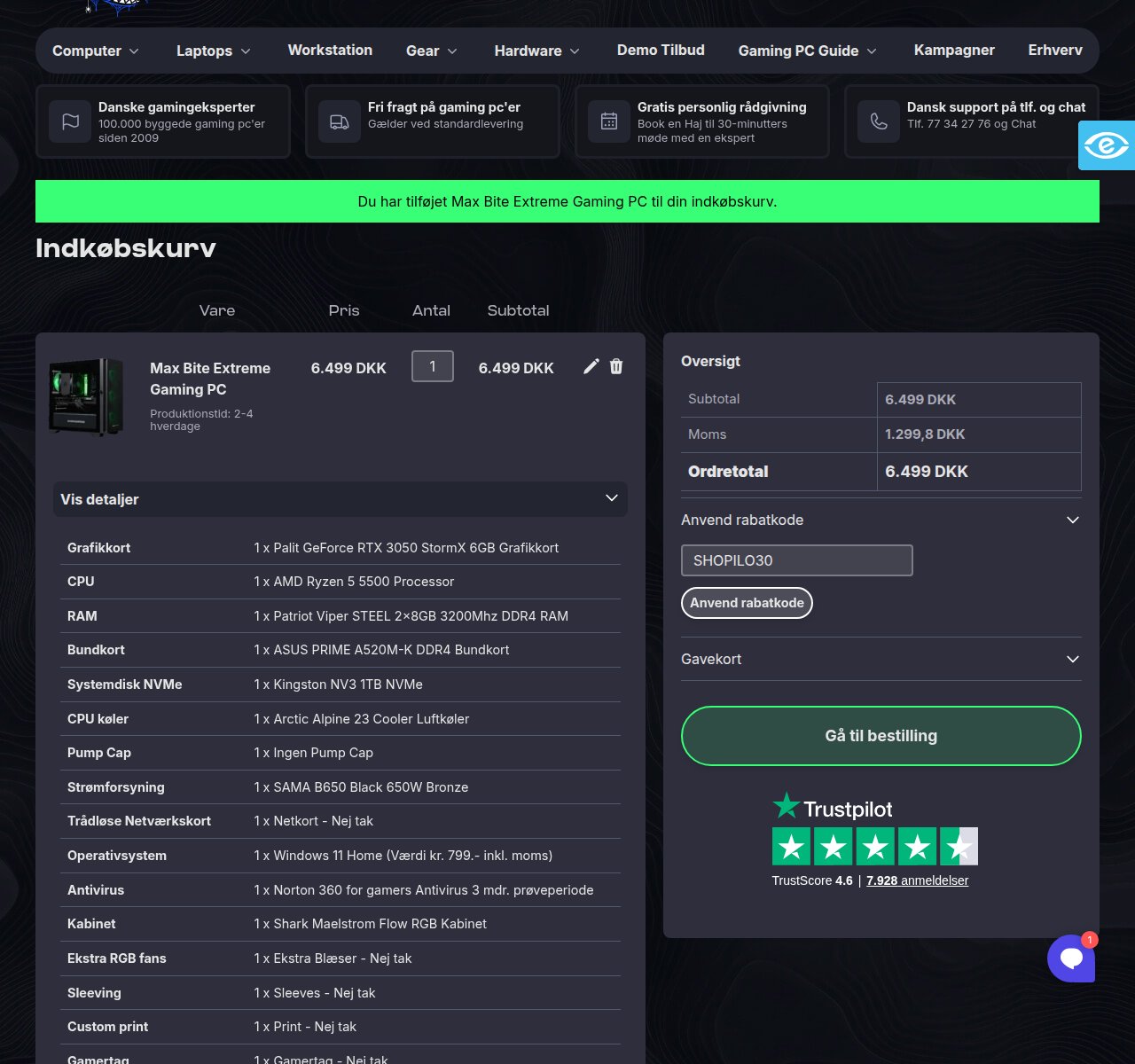1135x1064 pixels.
Task: Remove item with the trash can icon
Action: pyautogui.click(x=616, y=367)
